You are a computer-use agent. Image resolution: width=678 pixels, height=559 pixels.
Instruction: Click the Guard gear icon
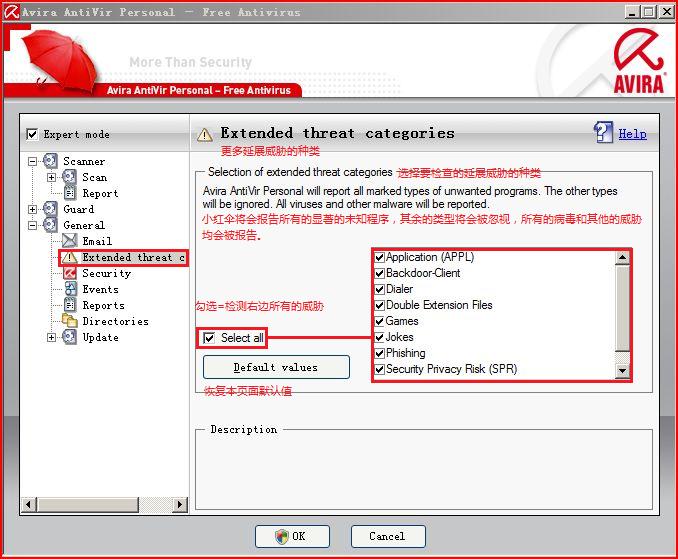[x=50, y=209]
